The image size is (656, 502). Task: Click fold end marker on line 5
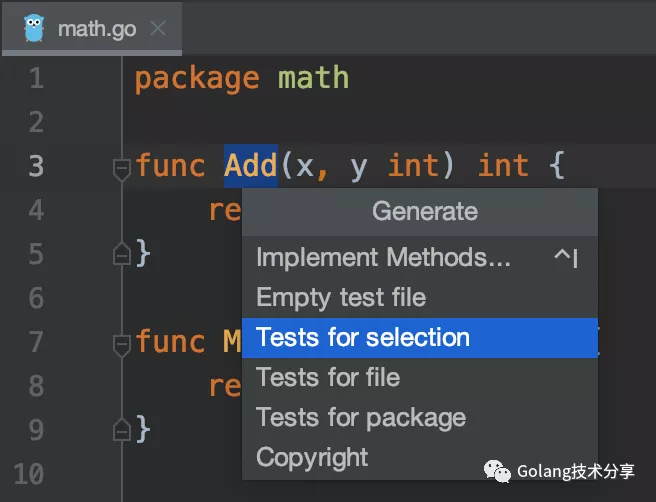(122, 254)
